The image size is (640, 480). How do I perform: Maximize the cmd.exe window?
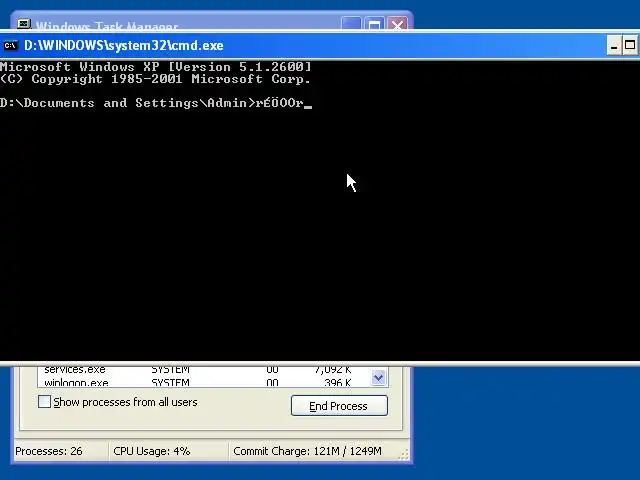(x=630, y=45)
